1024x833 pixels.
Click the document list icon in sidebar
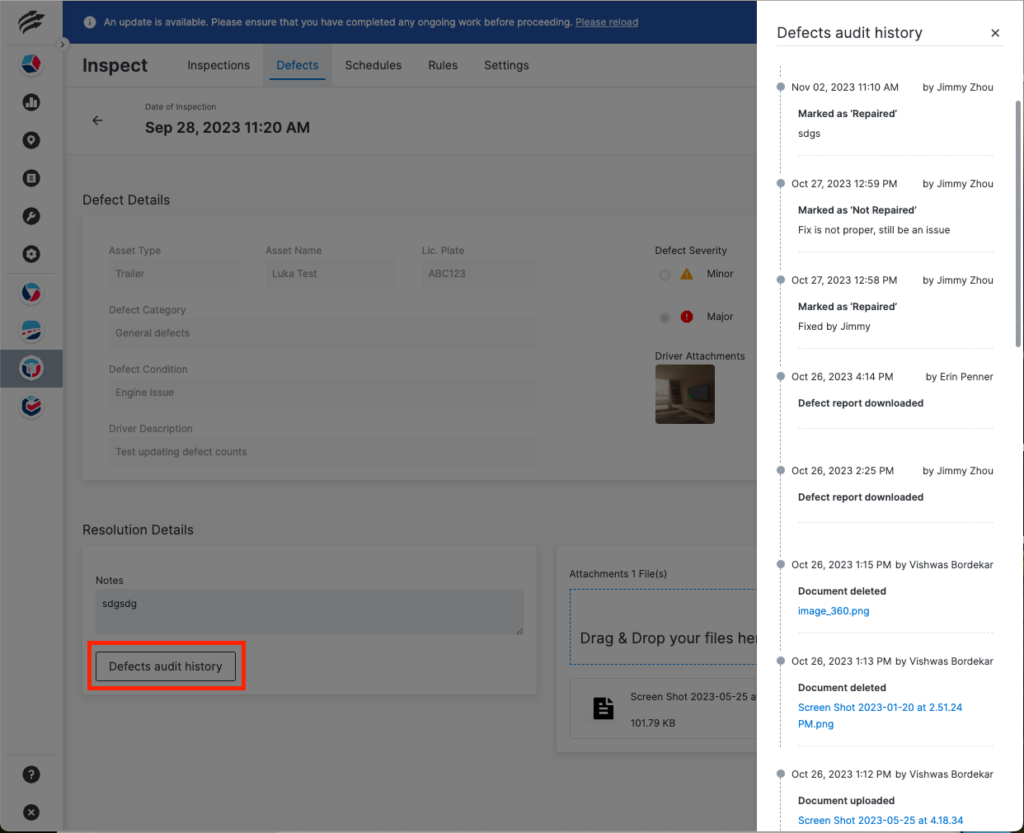(30, 178)
